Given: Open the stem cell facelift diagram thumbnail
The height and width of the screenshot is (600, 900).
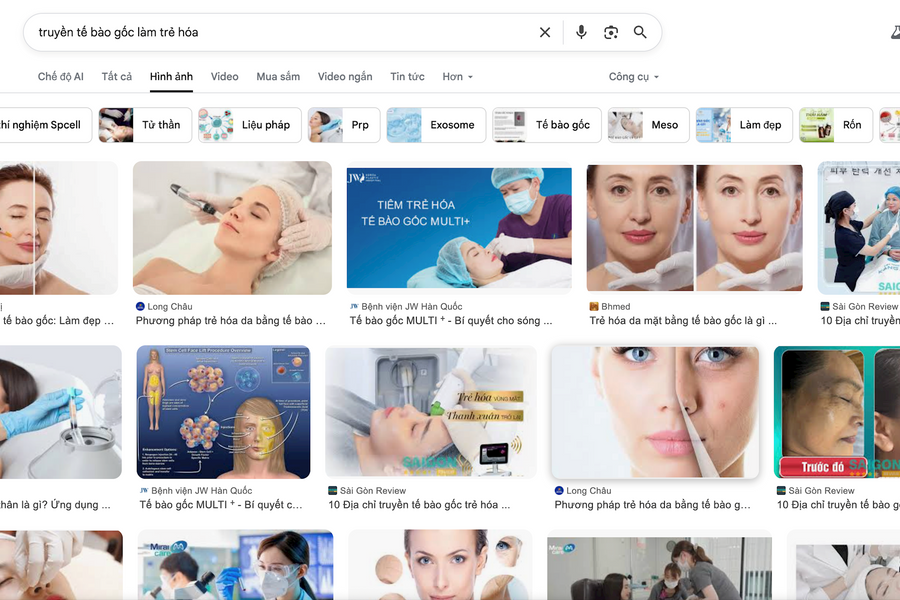Looking at the screenshot, I should 223,412.
